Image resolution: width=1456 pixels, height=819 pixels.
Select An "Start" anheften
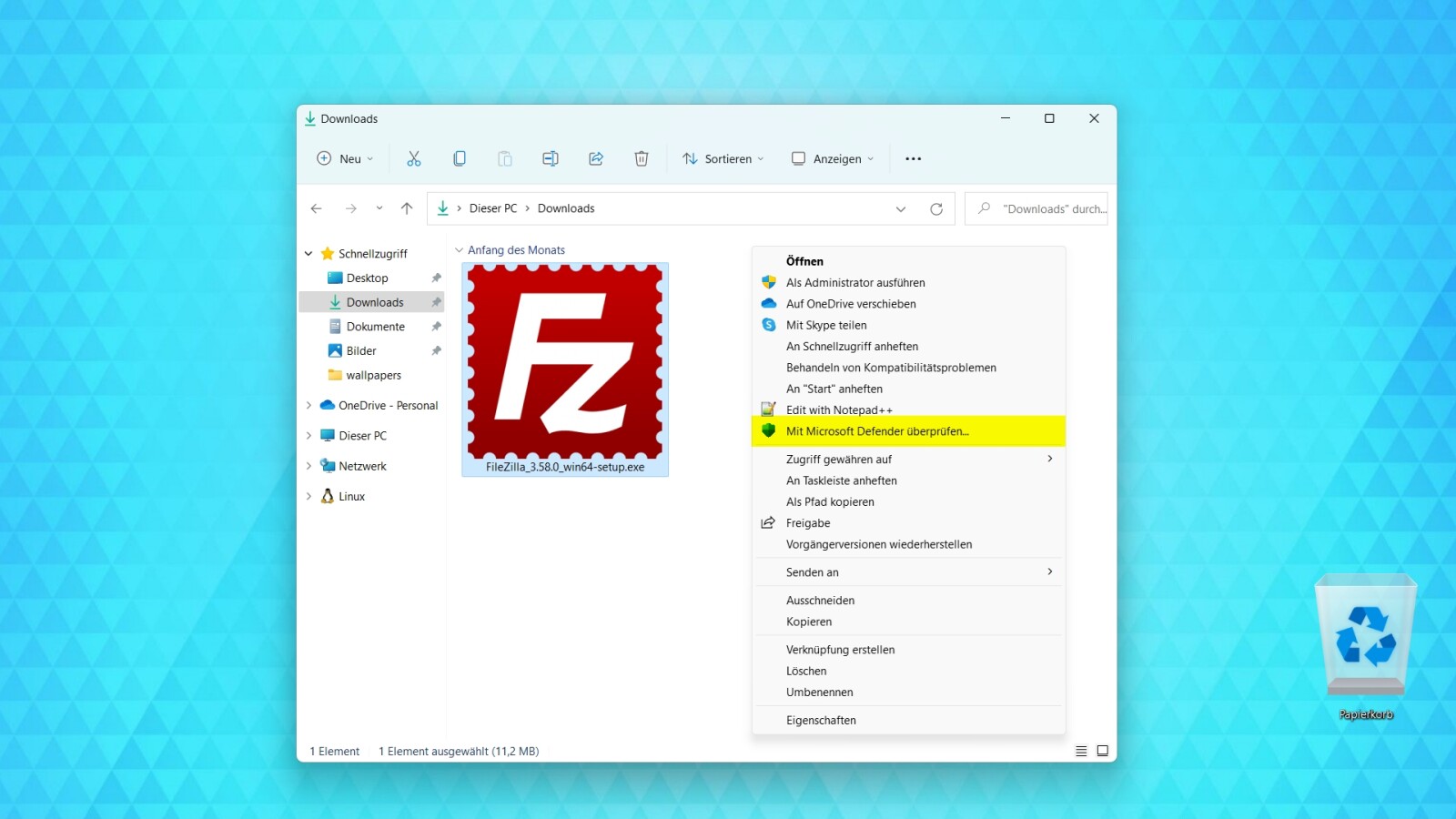pyautogui.click(x=908, y=389)
